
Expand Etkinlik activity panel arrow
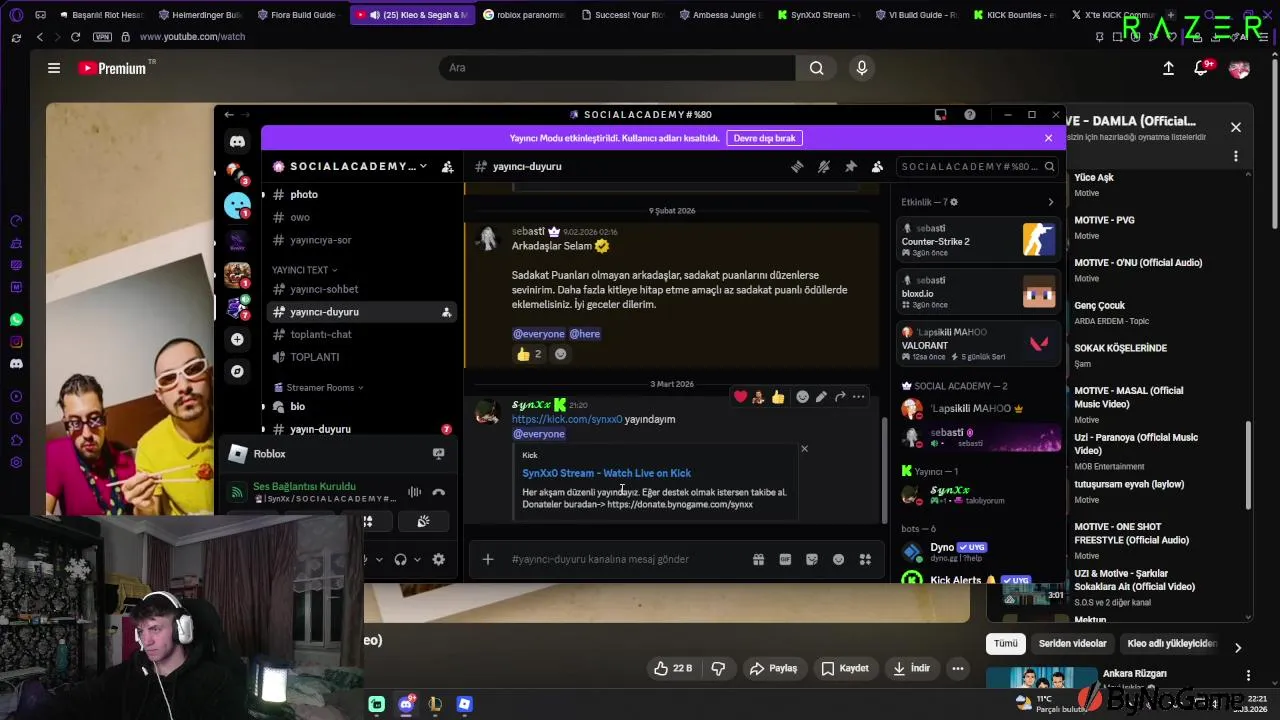click(1050, 202)
